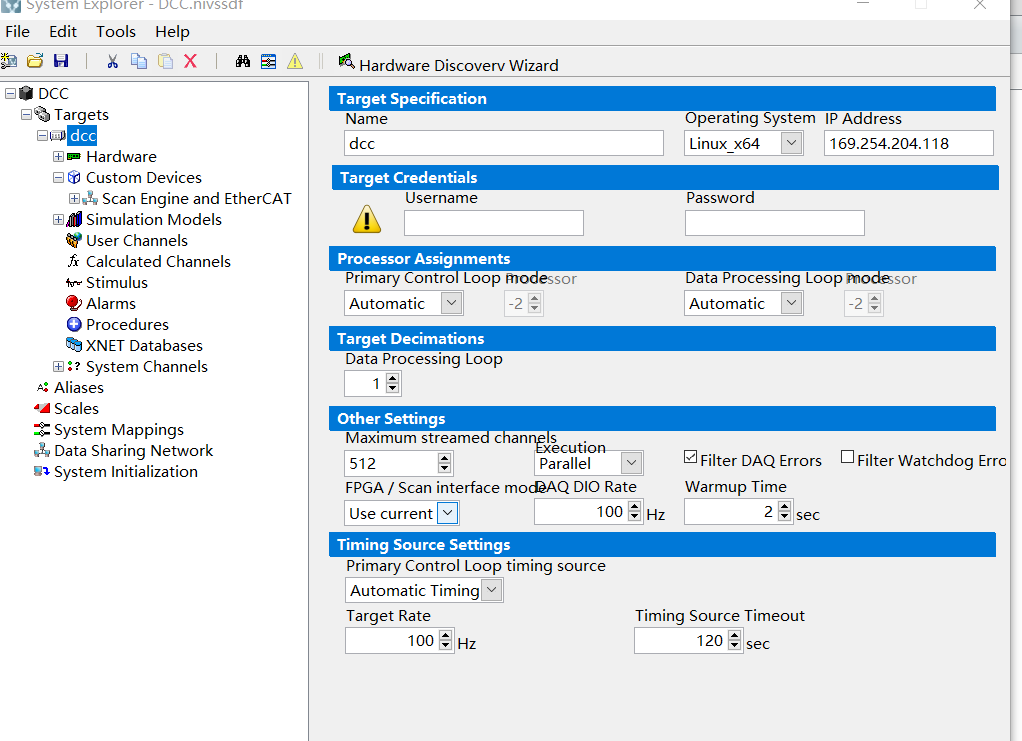Open search using the binoculars Find icon
This screenshot has height=741, width=1022.
click(242, 61)
